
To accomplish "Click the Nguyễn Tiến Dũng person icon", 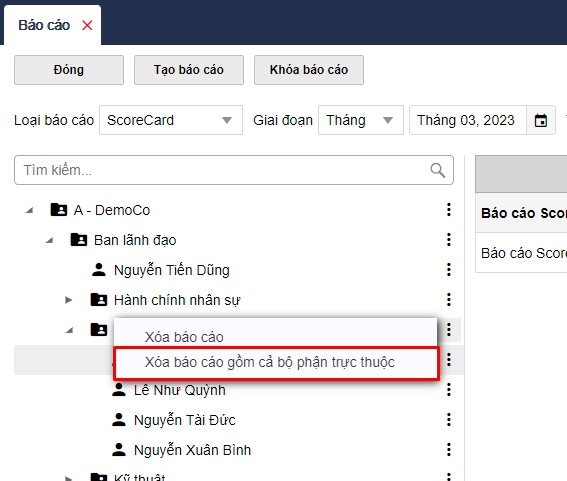I will [99, 270].
